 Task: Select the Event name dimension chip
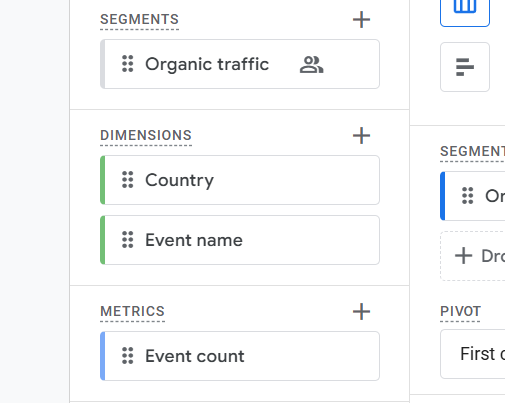[240, 240]
